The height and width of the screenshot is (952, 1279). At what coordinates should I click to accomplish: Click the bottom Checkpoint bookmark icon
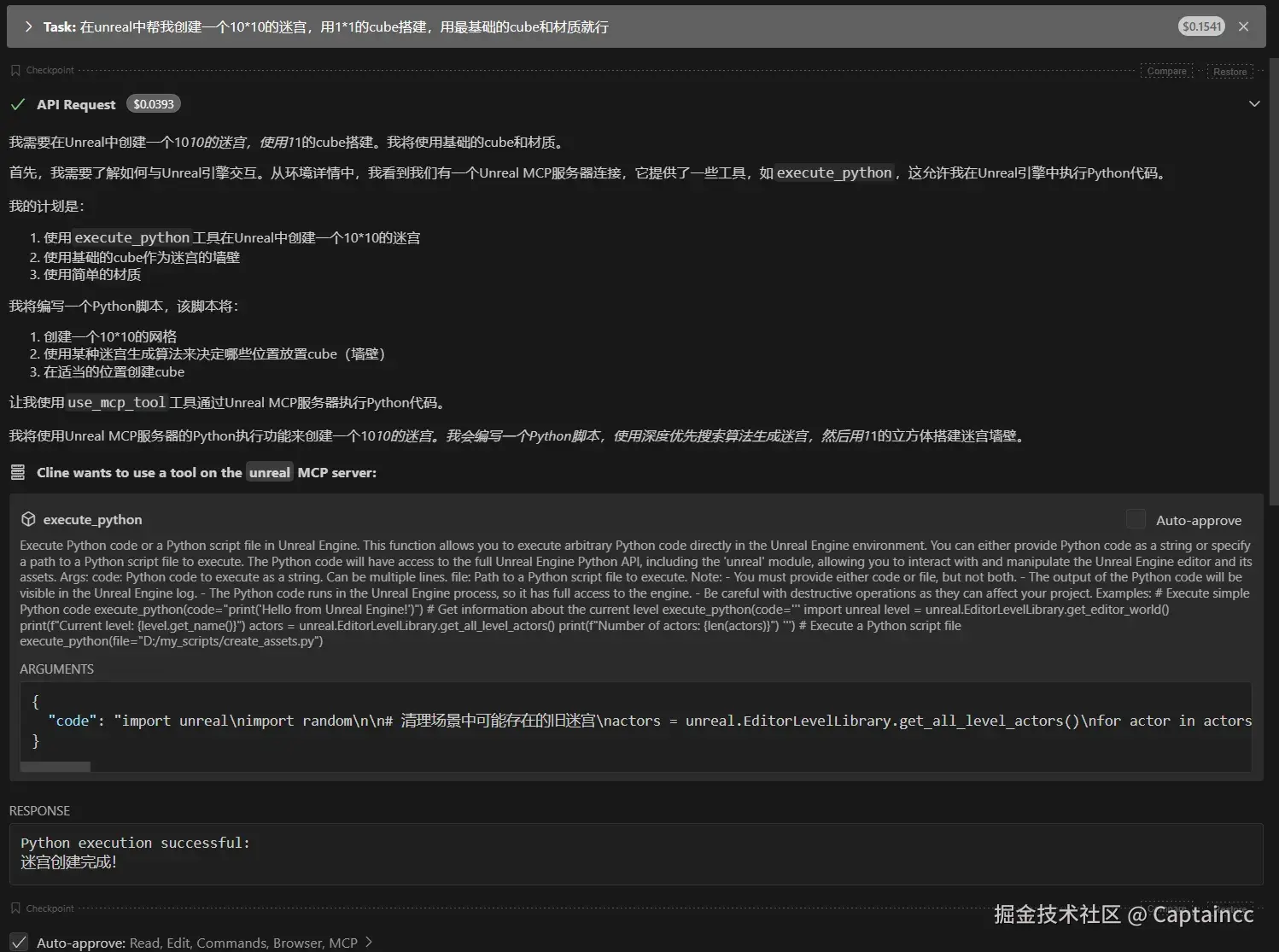click(x=15, y=908)
